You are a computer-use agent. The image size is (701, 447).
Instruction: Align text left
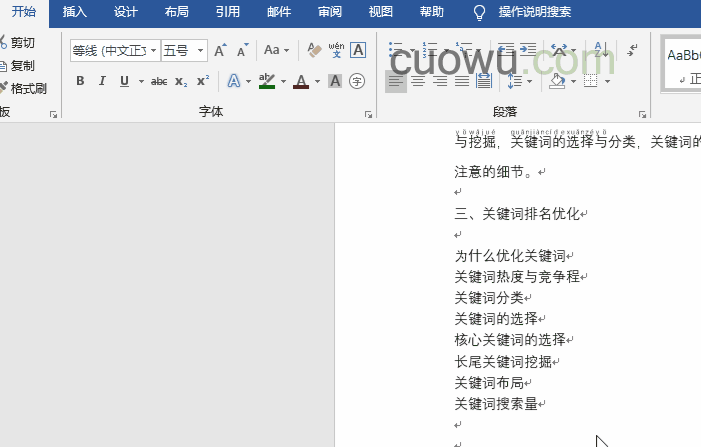click(x=396, y=81)
